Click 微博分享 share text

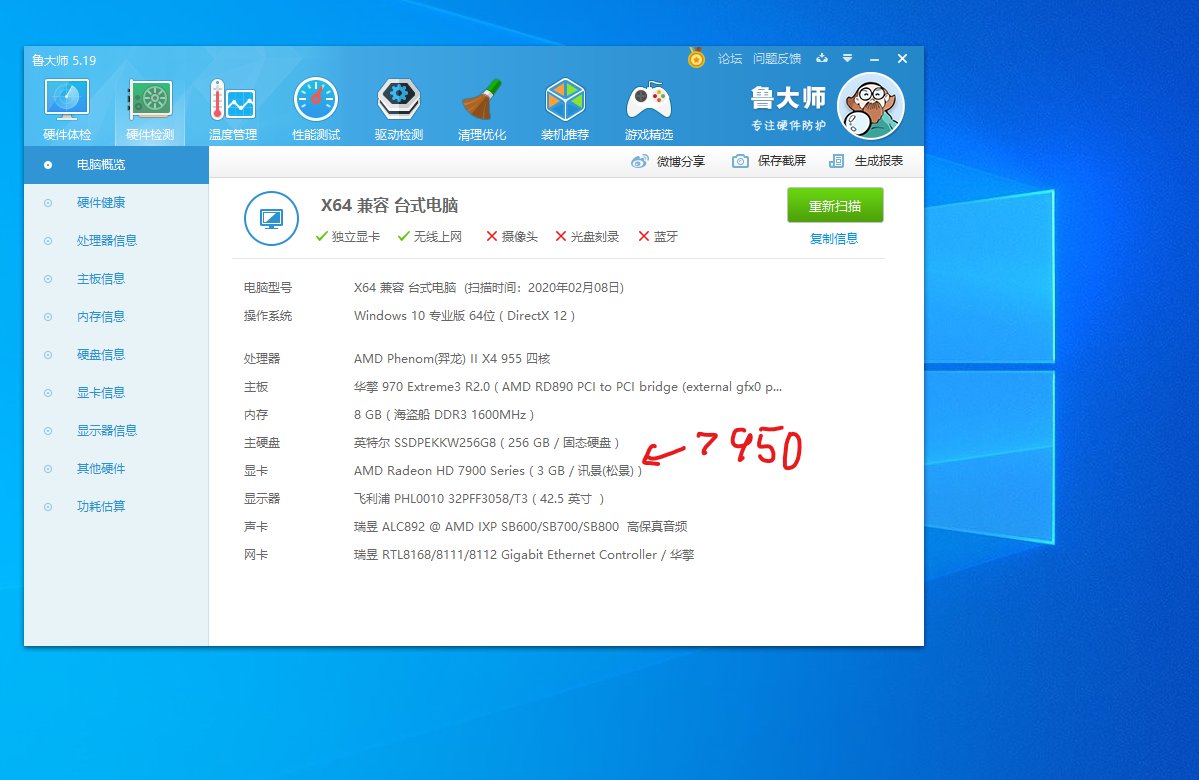click(681, 161)
